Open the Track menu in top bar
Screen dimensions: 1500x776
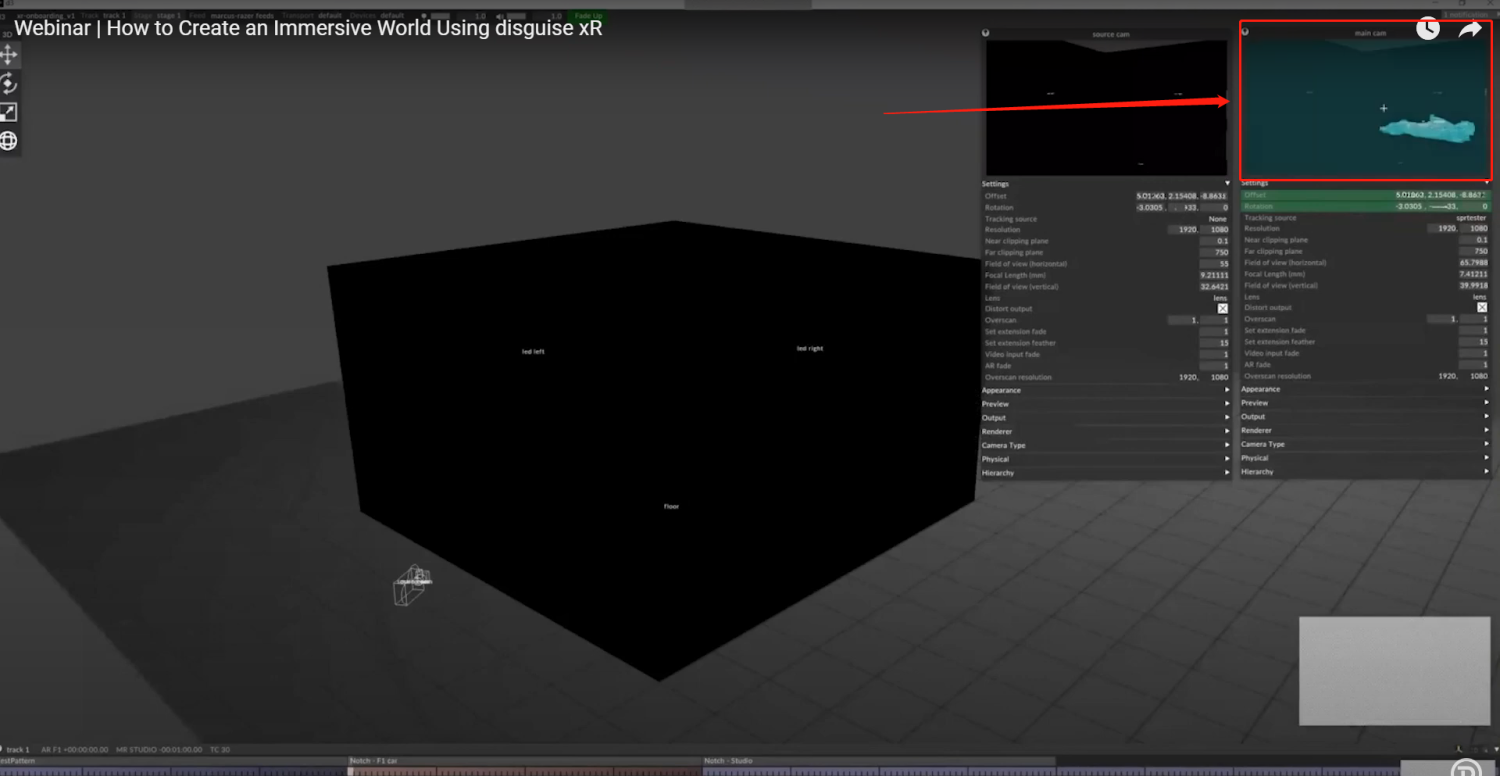(103, 16)
